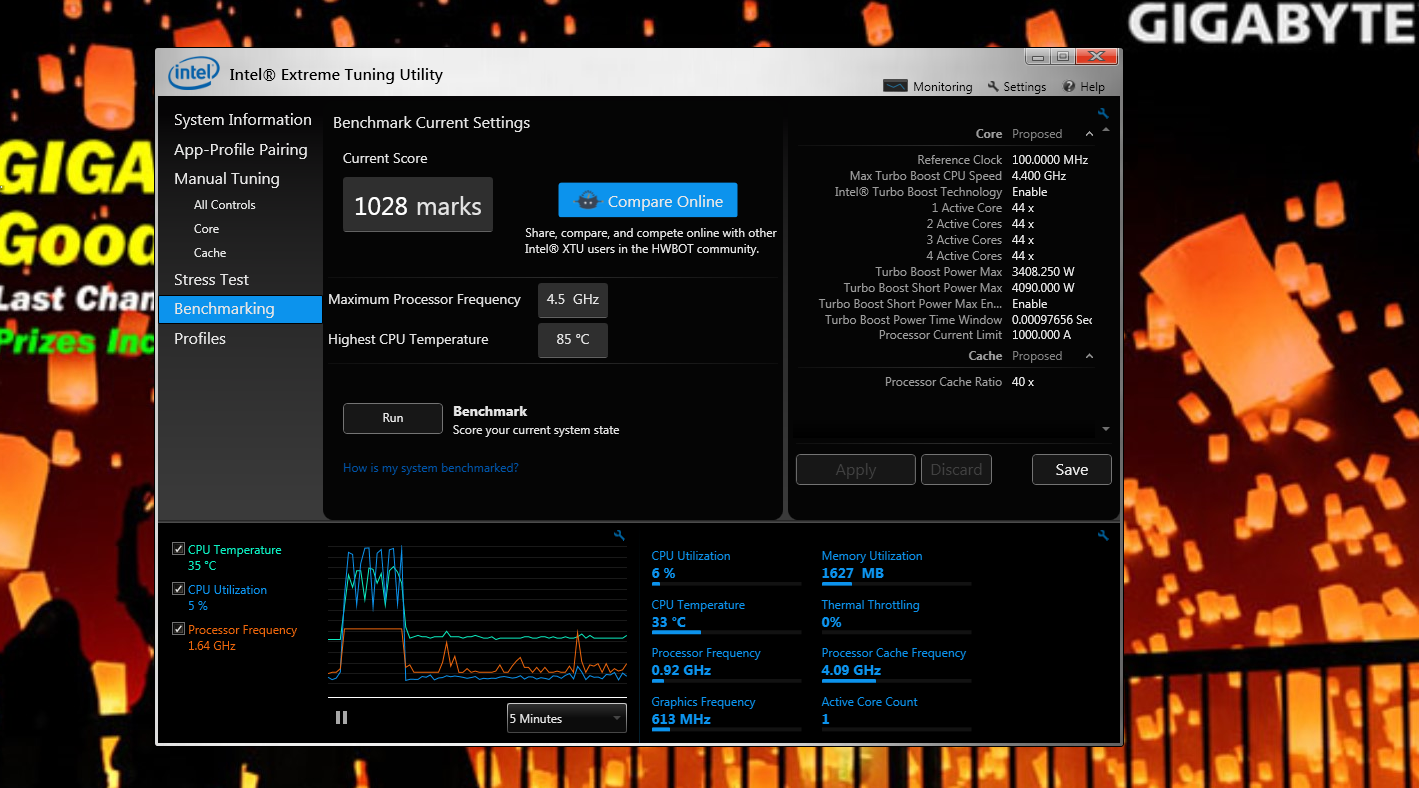Save the proposed settings

1072,470
